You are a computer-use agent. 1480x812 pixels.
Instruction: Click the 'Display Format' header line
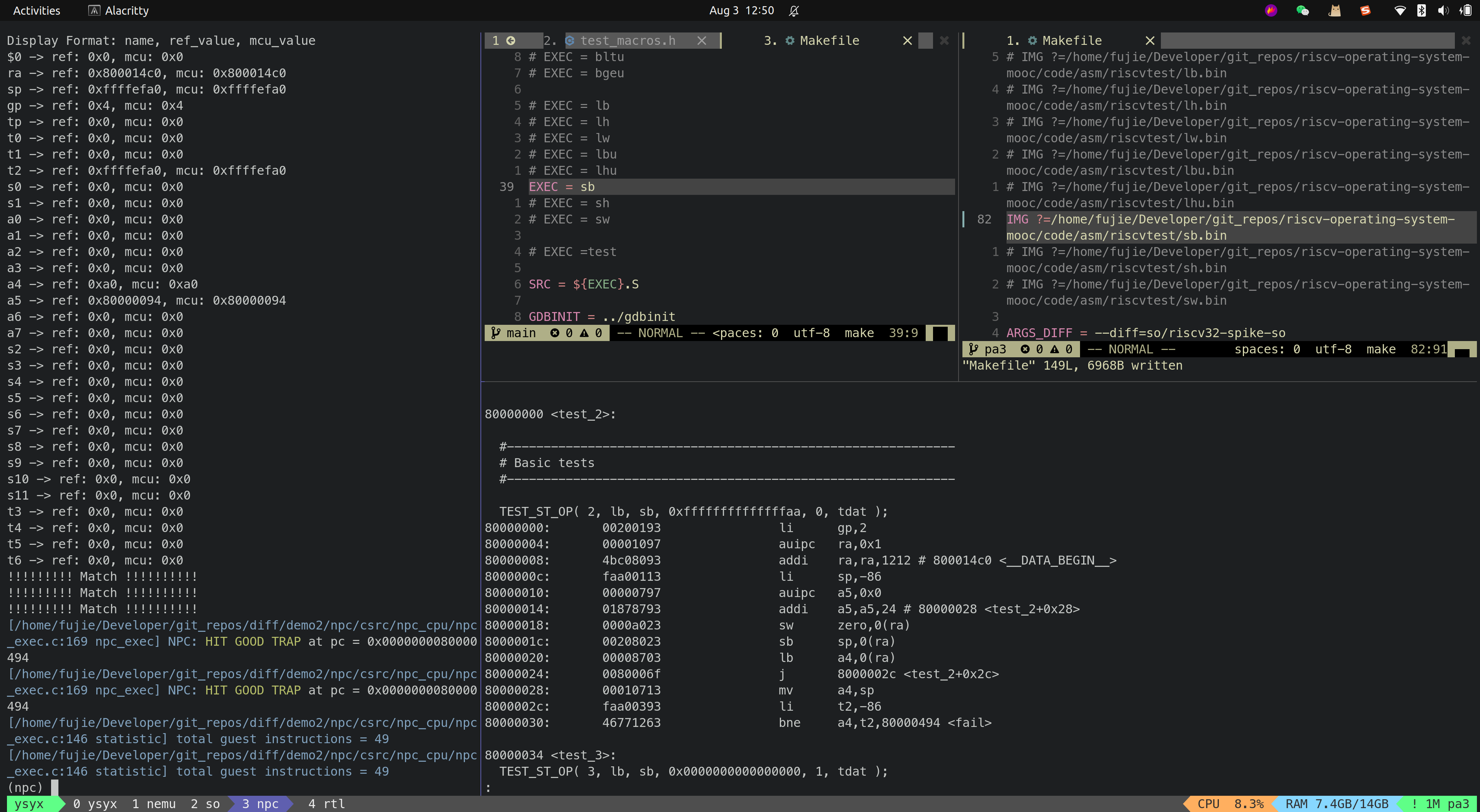pos(161,41)
